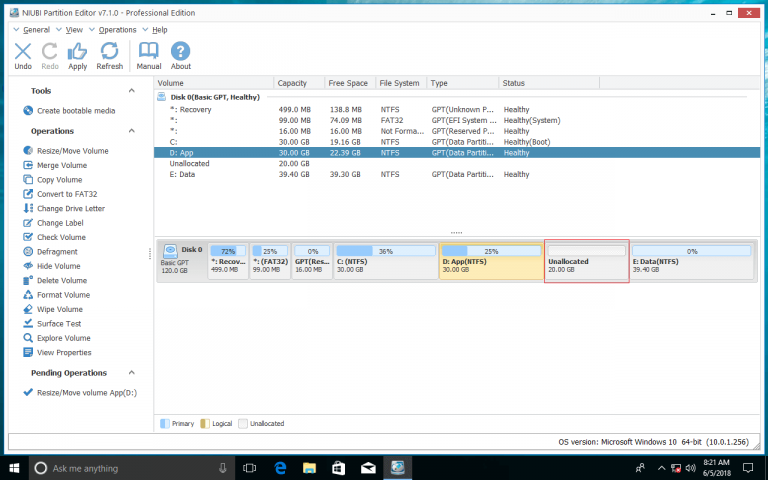Click the GPT(Res...) 16.00 MB block
Image resolution: width=768 pixels, height=480 pixels.
point(312,261)
